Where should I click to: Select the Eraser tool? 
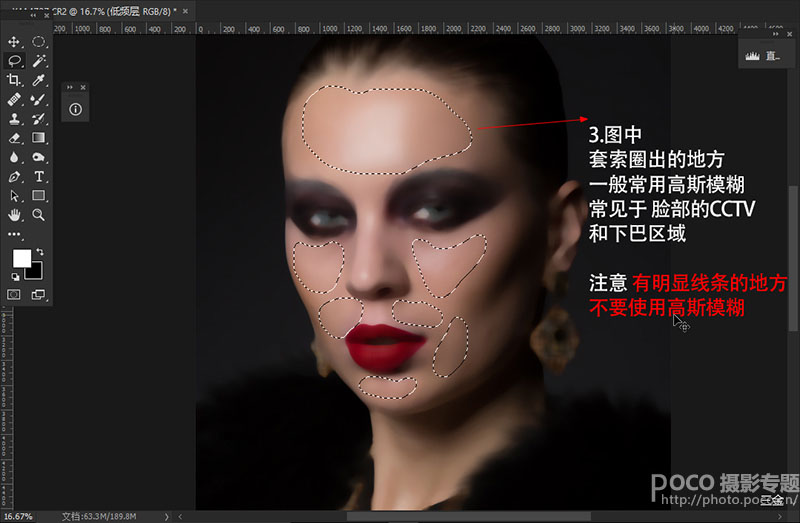(x=14, y=138)
